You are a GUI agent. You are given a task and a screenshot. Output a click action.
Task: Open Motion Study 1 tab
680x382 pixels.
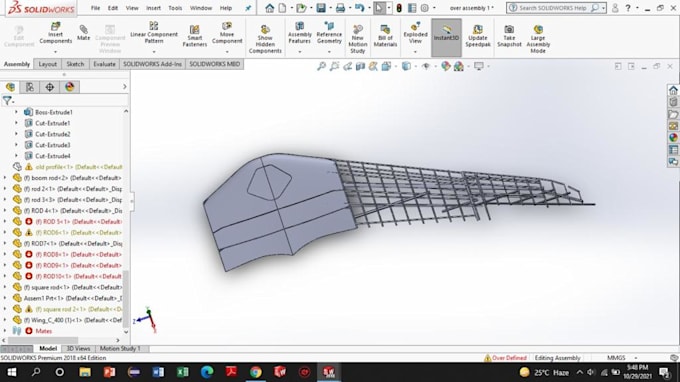click(120, 349)
